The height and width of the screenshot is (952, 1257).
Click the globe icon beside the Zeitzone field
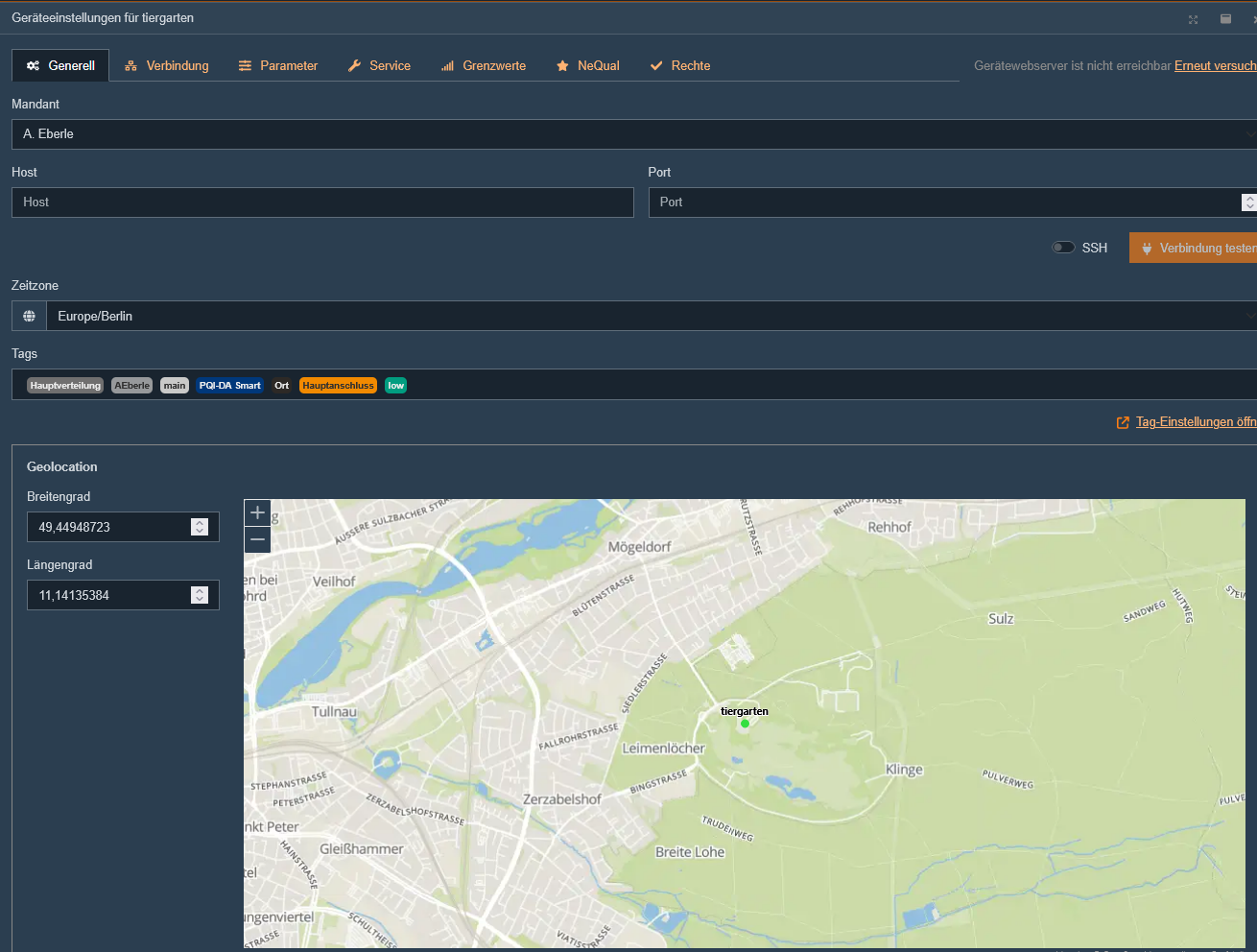(x=28, y=315)
